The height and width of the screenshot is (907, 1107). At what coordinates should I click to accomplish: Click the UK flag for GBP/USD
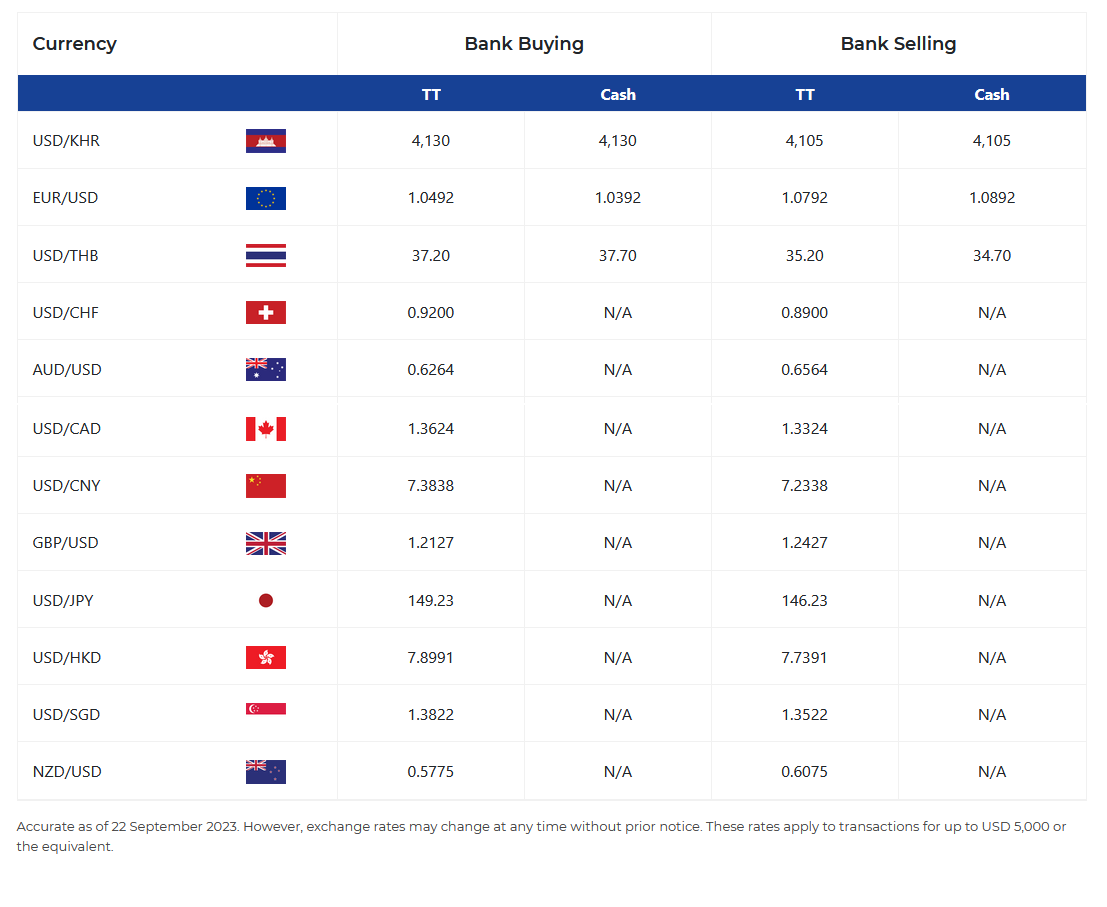pyautogui.click(x=266, y=543)
